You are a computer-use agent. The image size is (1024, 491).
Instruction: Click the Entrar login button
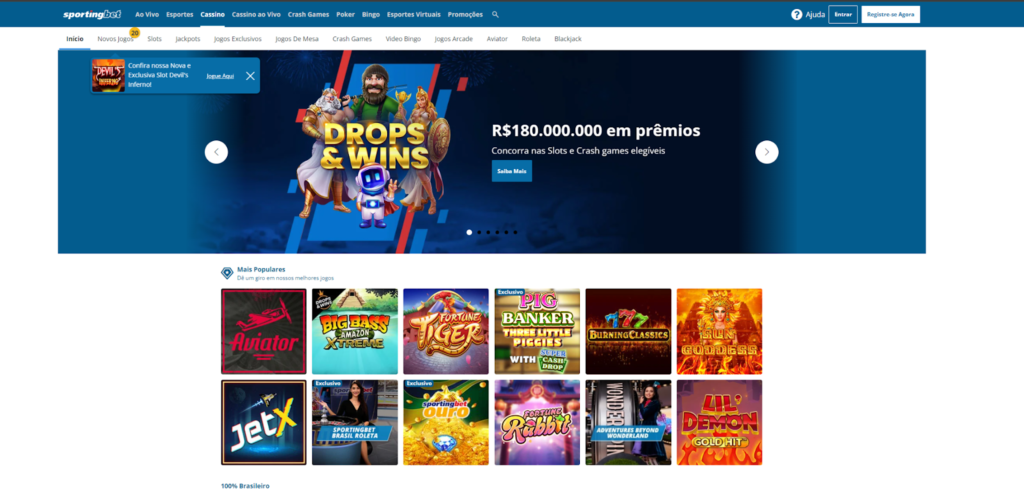coord(843,14)
